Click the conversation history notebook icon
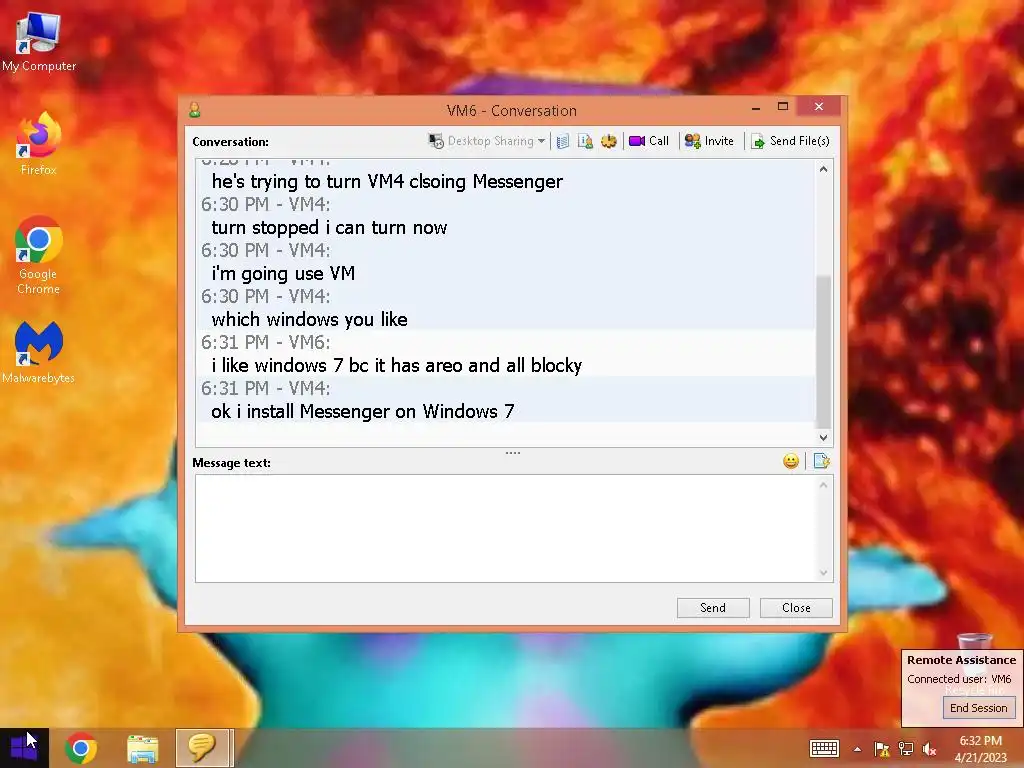Screen dimensions: 1024x768 coord(563,141)
